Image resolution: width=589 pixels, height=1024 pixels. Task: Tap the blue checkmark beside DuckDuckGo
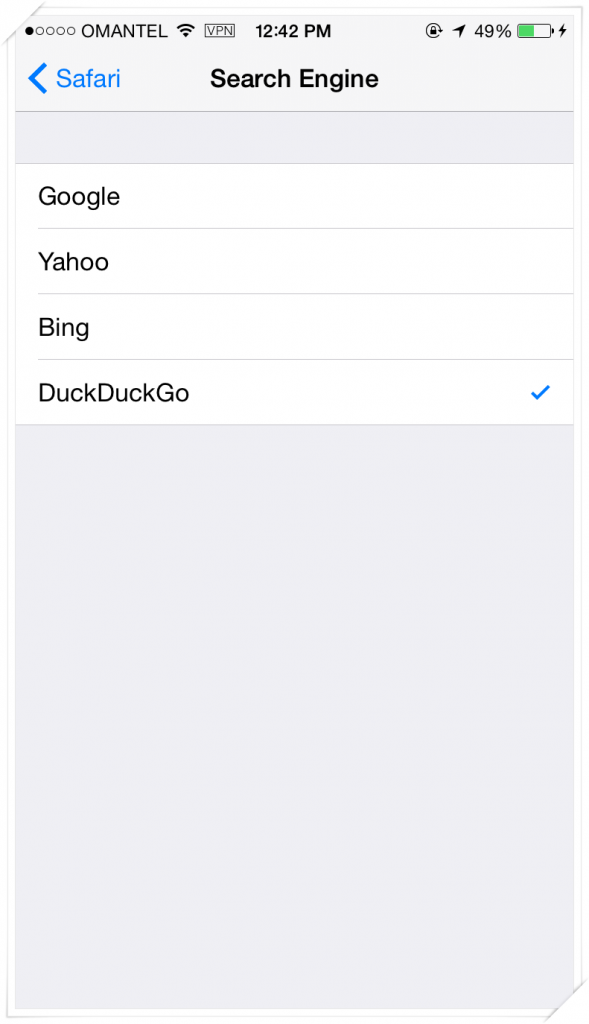[540, 392]
